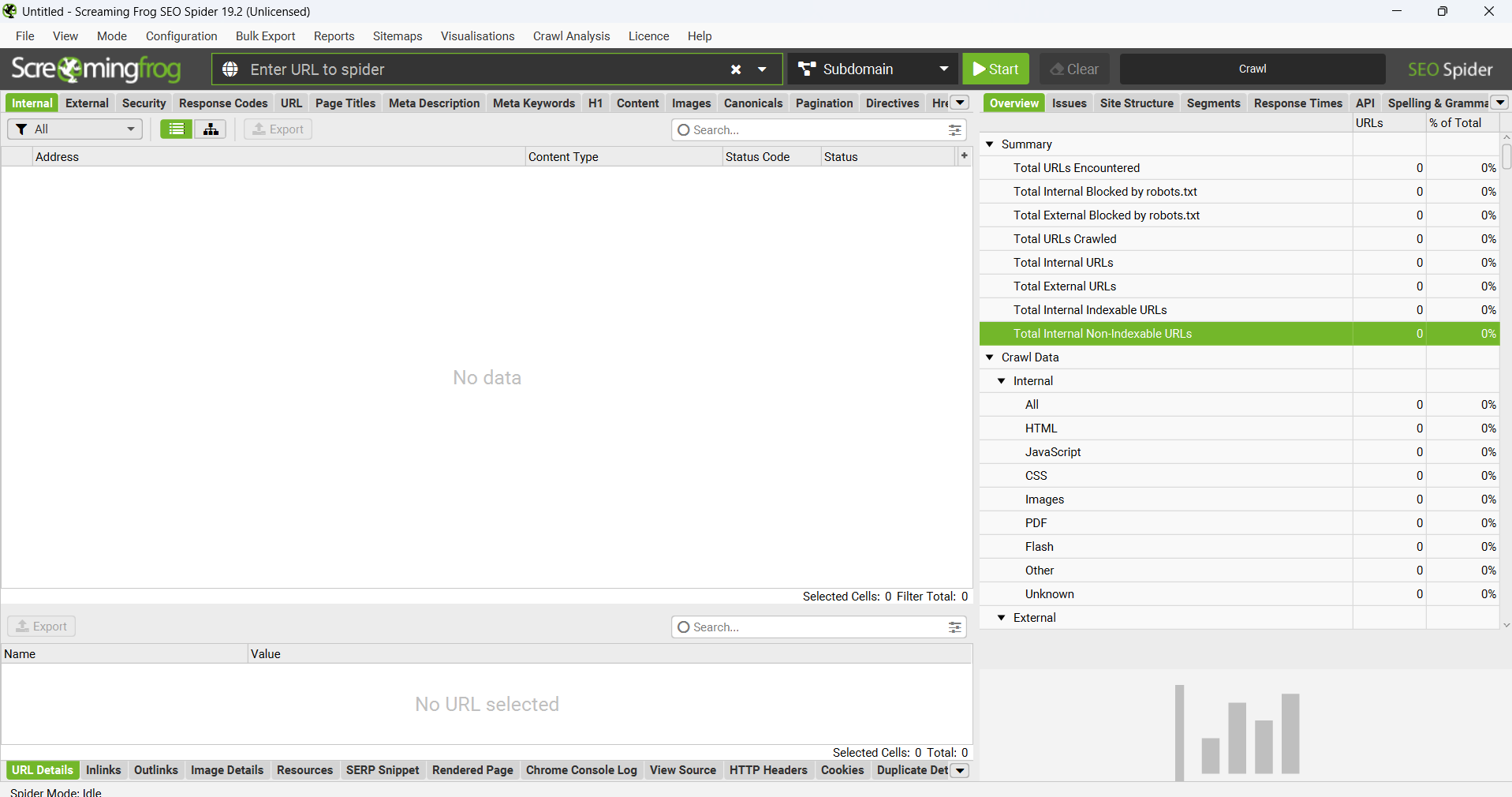The height and width of the screenshot is (797, 1512).
Task: Sort by the Status Code column header
Action: (771, 157)
